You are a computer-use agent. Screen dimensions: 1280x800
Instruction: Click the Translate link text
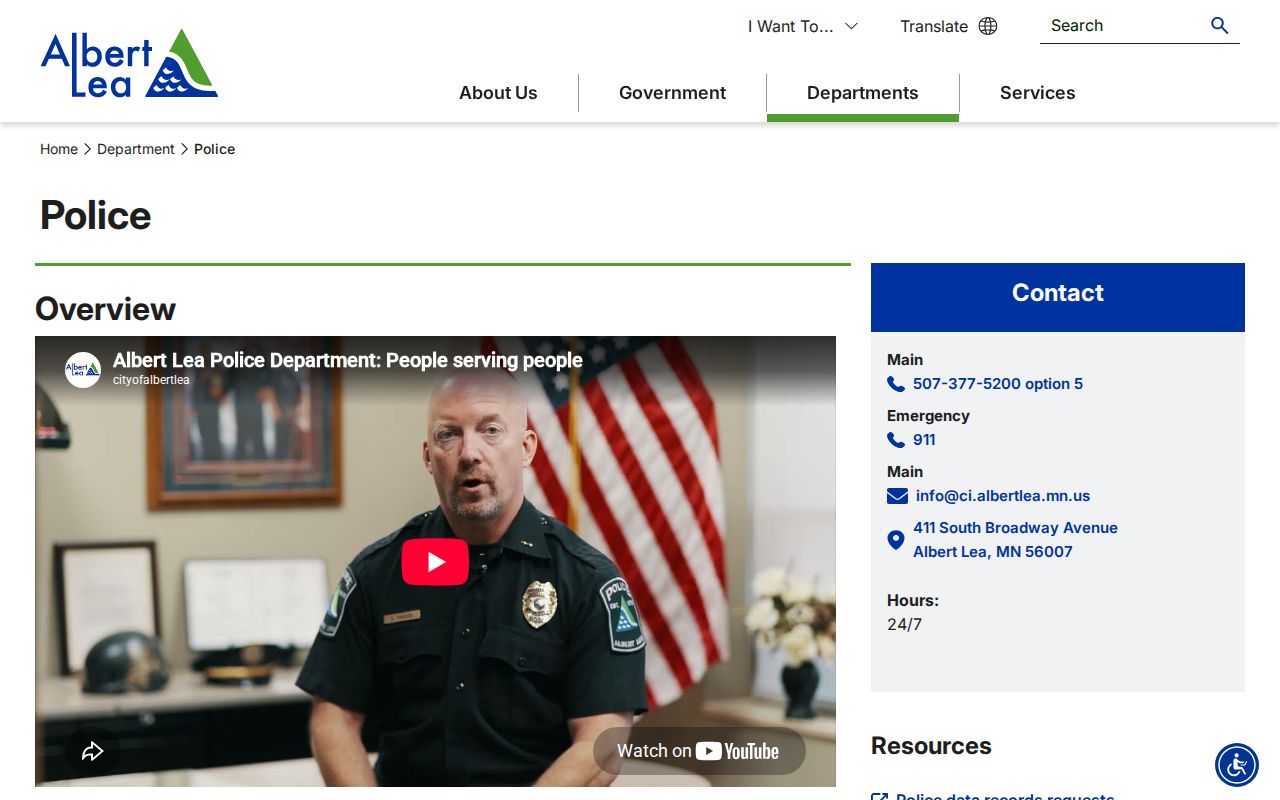tap(934, 26)
